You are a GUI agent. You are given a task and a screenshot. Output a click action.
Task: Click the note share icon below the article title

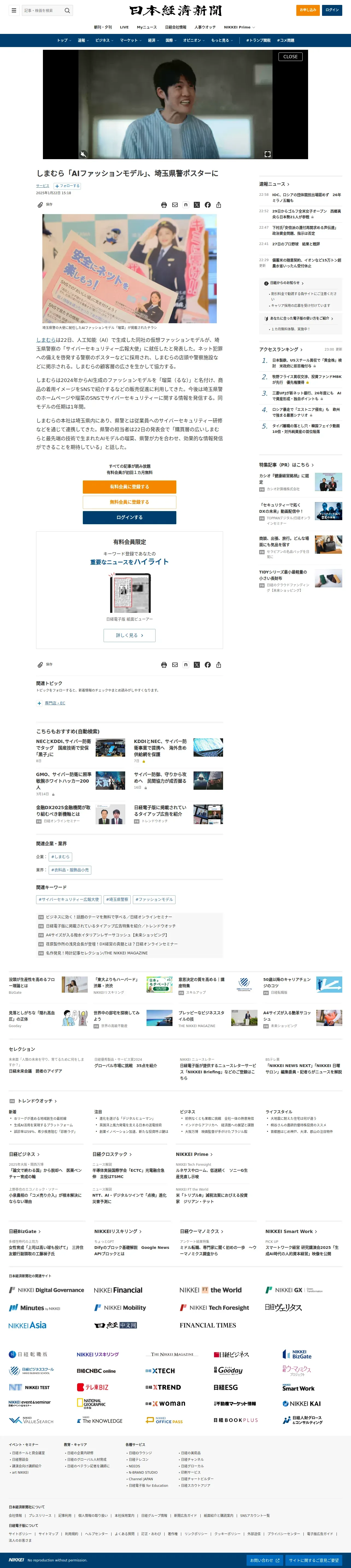tap(186, 205)
